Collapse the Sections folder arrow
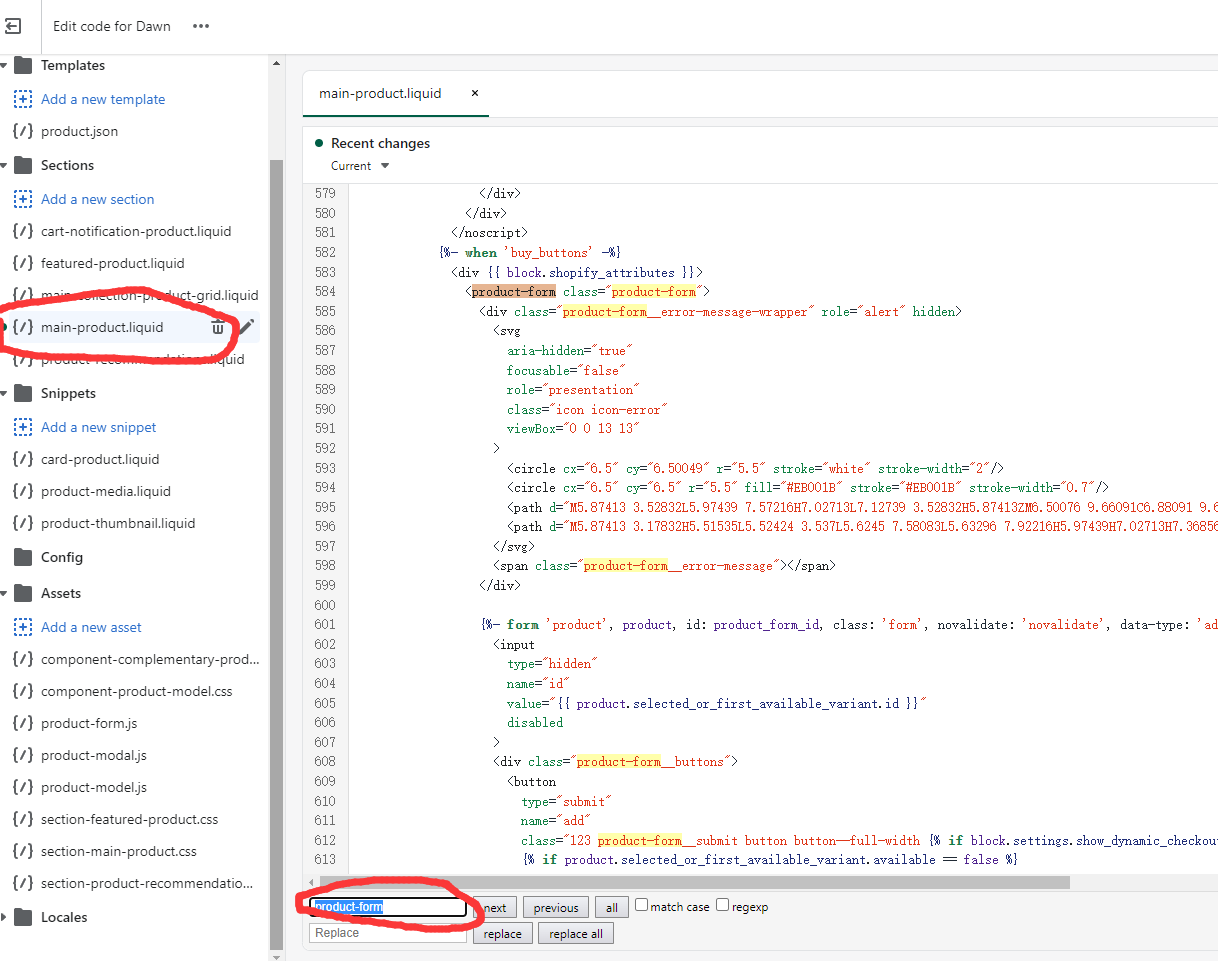Image resolution: width=1218 pixels, height=961 pixels. (x=4, y=165)
